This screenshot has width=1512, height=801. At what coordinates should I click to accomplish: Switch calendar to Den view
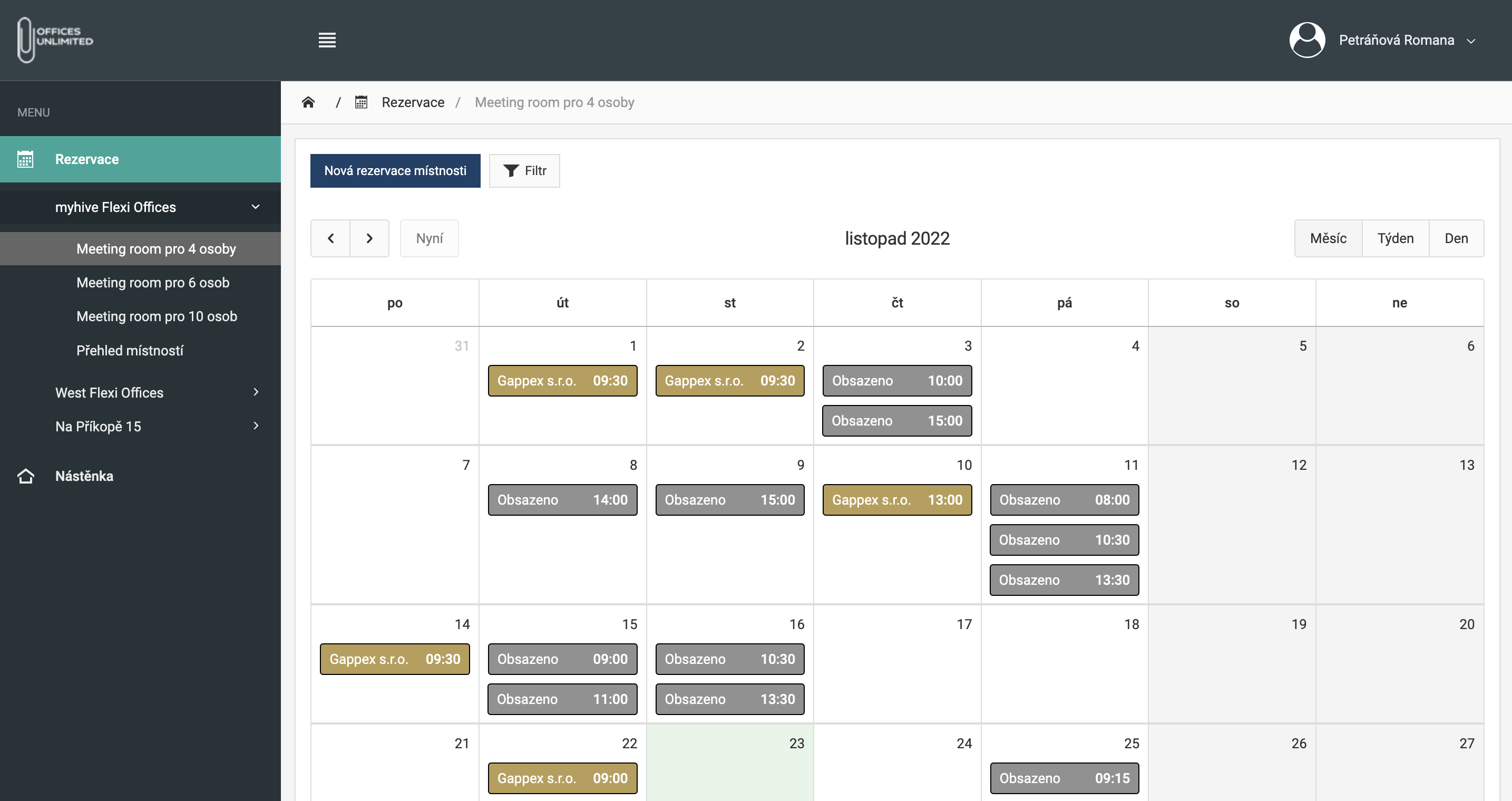pyautogui.click(x=1456, y=238)
